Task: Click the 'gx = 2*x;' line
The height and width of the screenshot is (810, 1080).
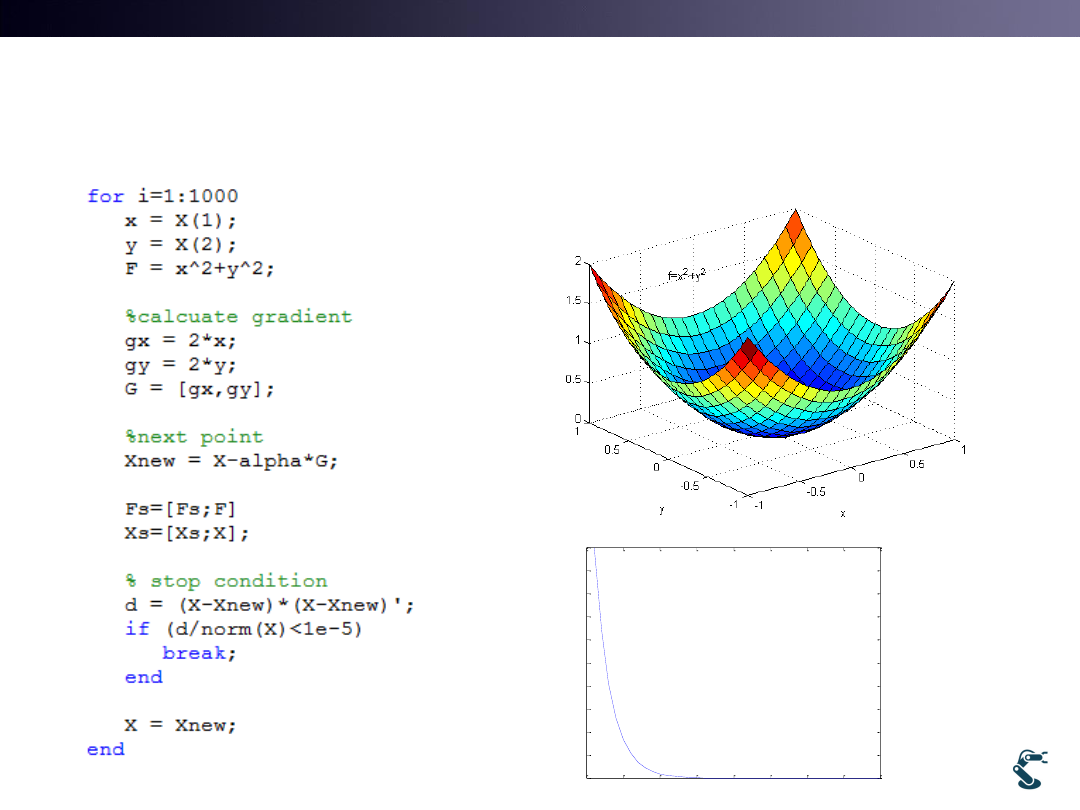Action: pyautogui.click(x=181, y=341)
